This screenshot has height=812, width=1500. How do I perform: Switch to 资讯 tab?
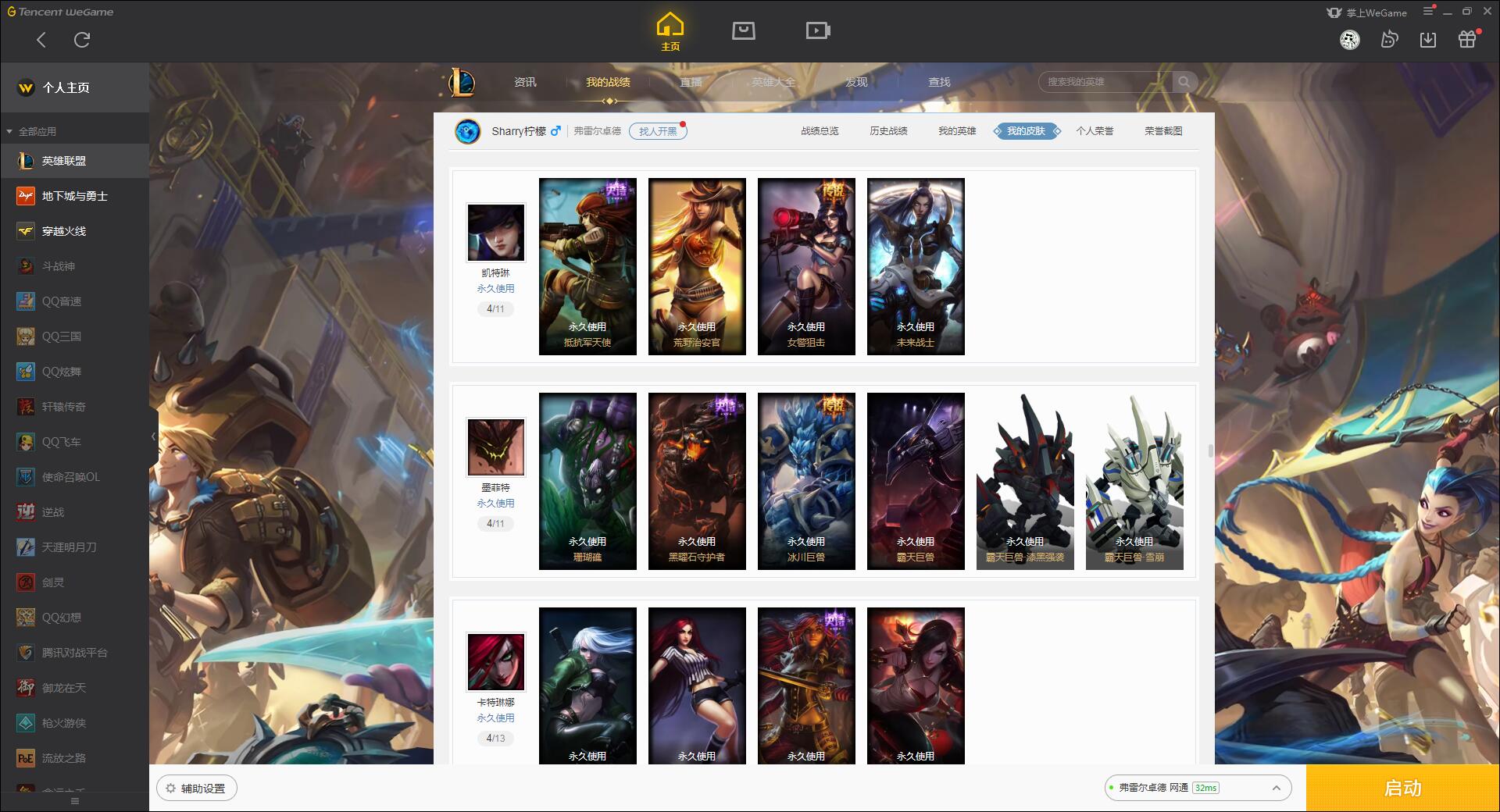tap(525, 82)
